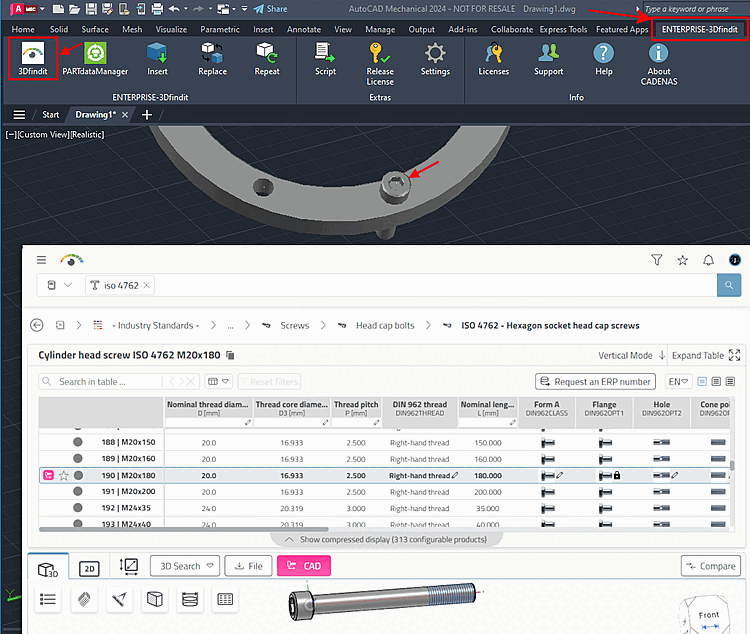Toggle the list view icon in 3D viewer toolbar

tap(48, 599)
